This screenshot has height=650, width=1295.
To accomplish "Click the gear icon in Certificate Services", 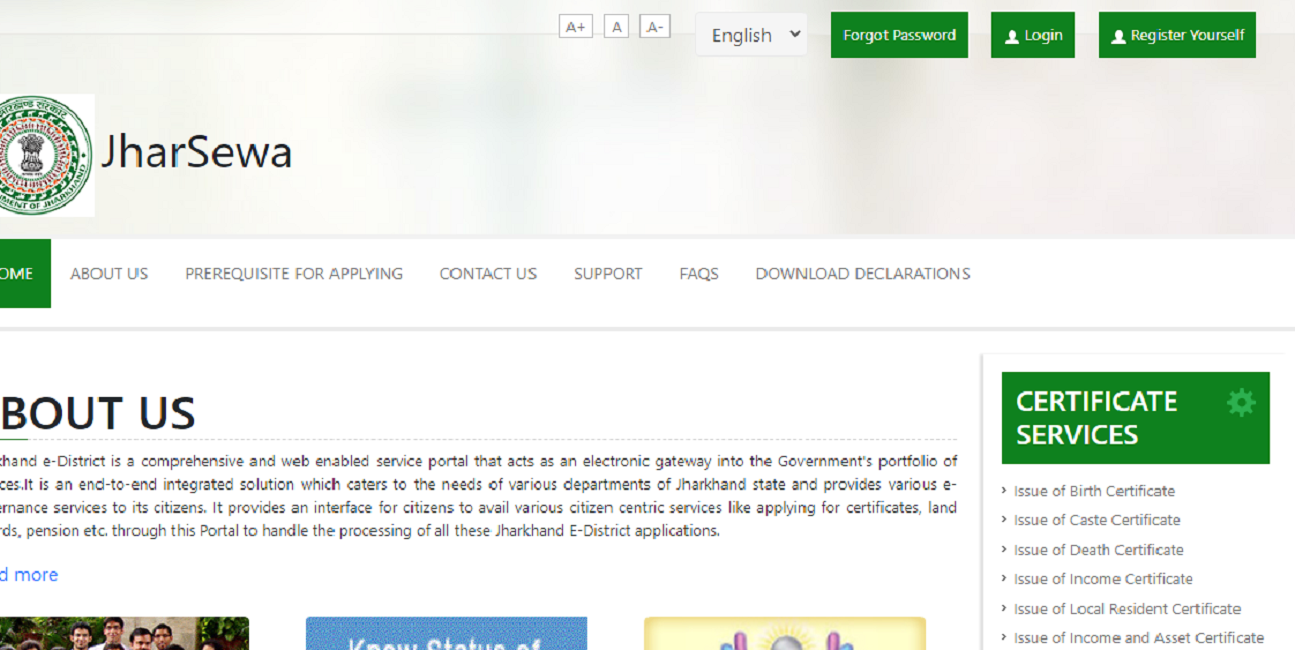I will [1240, 403].
